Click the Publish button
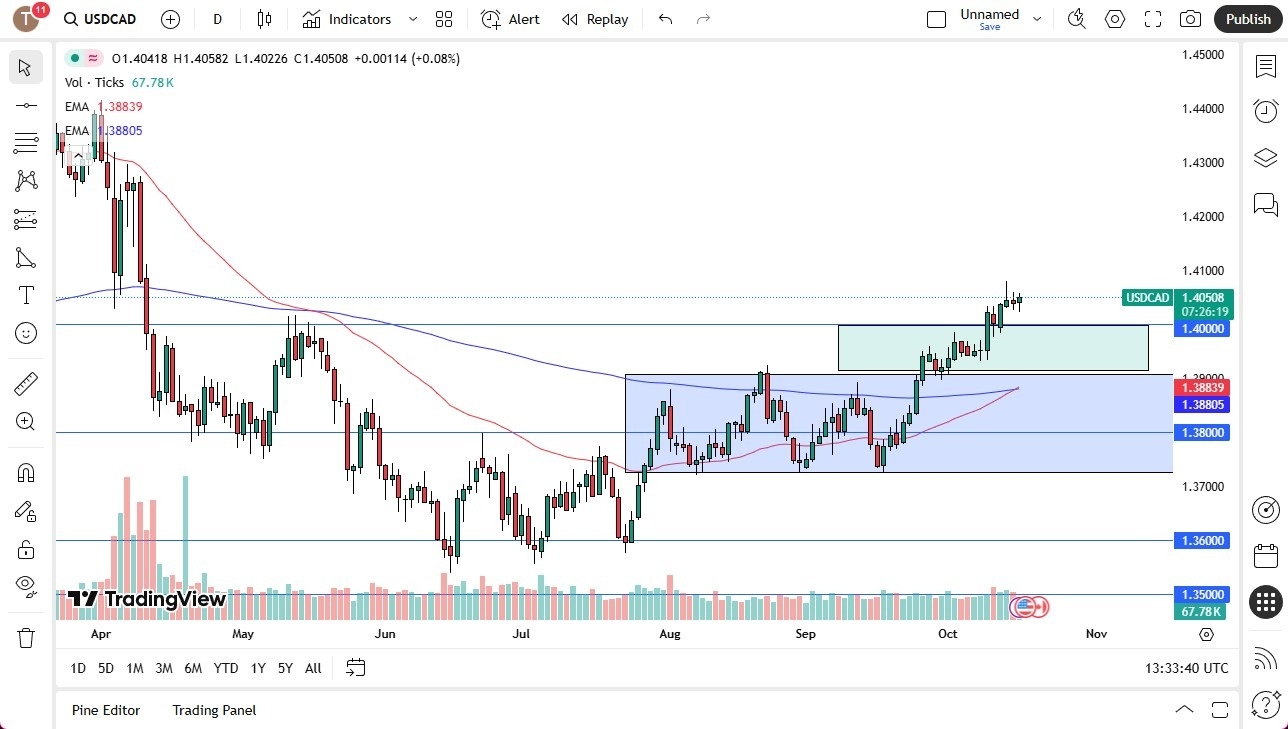The image size is (1288, 729). pos(1247,19)
